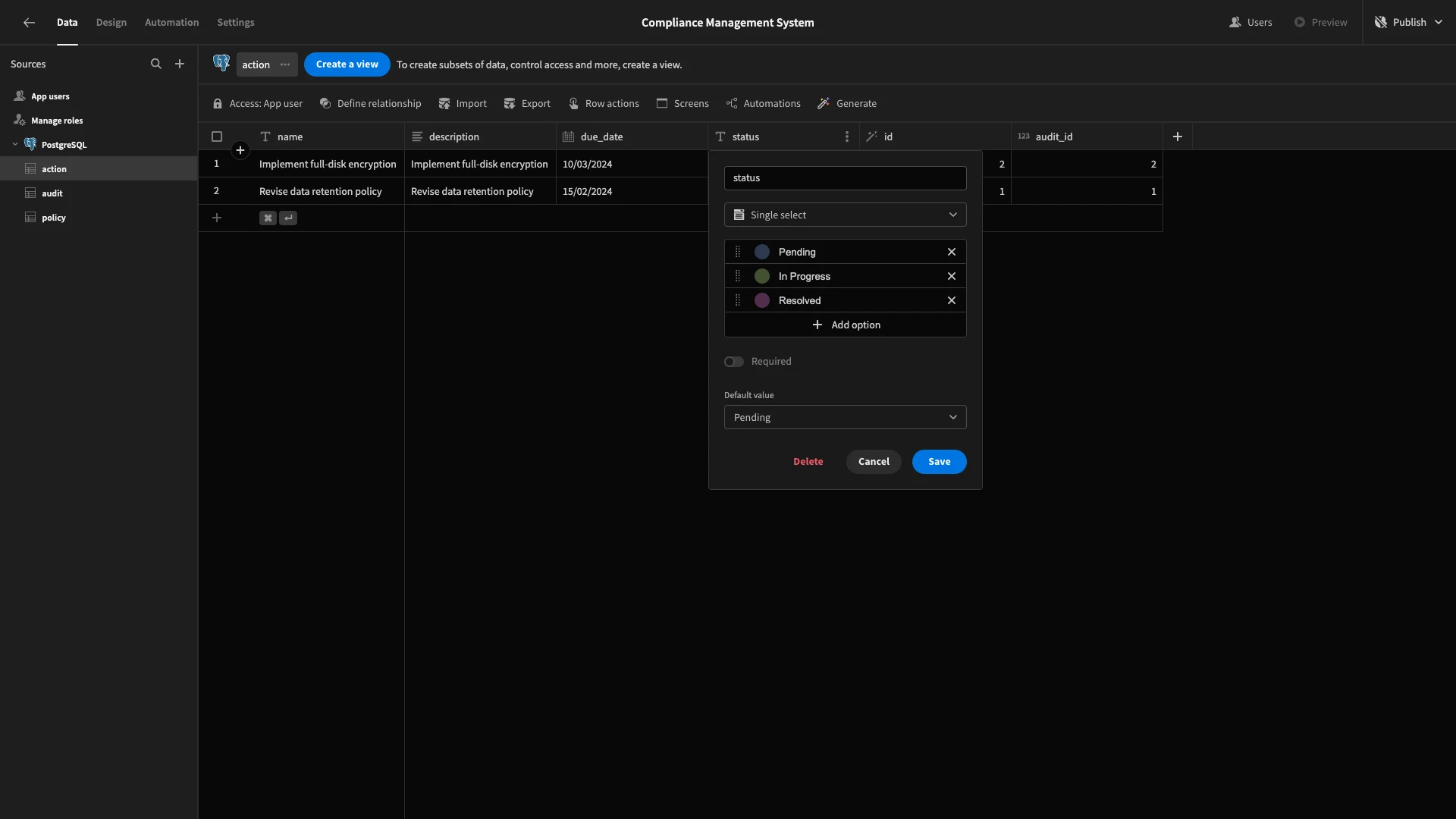Change the Resolved option color
This screenshot has height=819, width=1456.
coord(762,301)
